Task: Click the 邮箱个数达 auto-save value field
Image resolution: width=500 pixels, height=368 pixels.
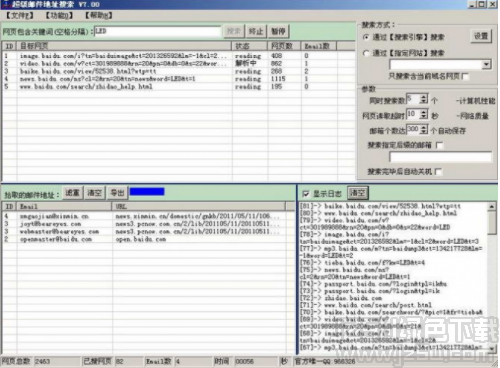Action: pyautogui.click(x=413, y=129)
